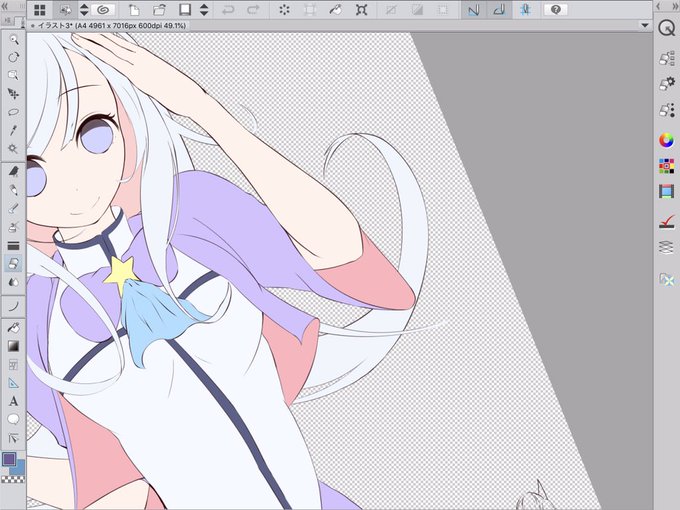
Task: Click the Clear outside selection icon
Action: [x=310, y=10]
